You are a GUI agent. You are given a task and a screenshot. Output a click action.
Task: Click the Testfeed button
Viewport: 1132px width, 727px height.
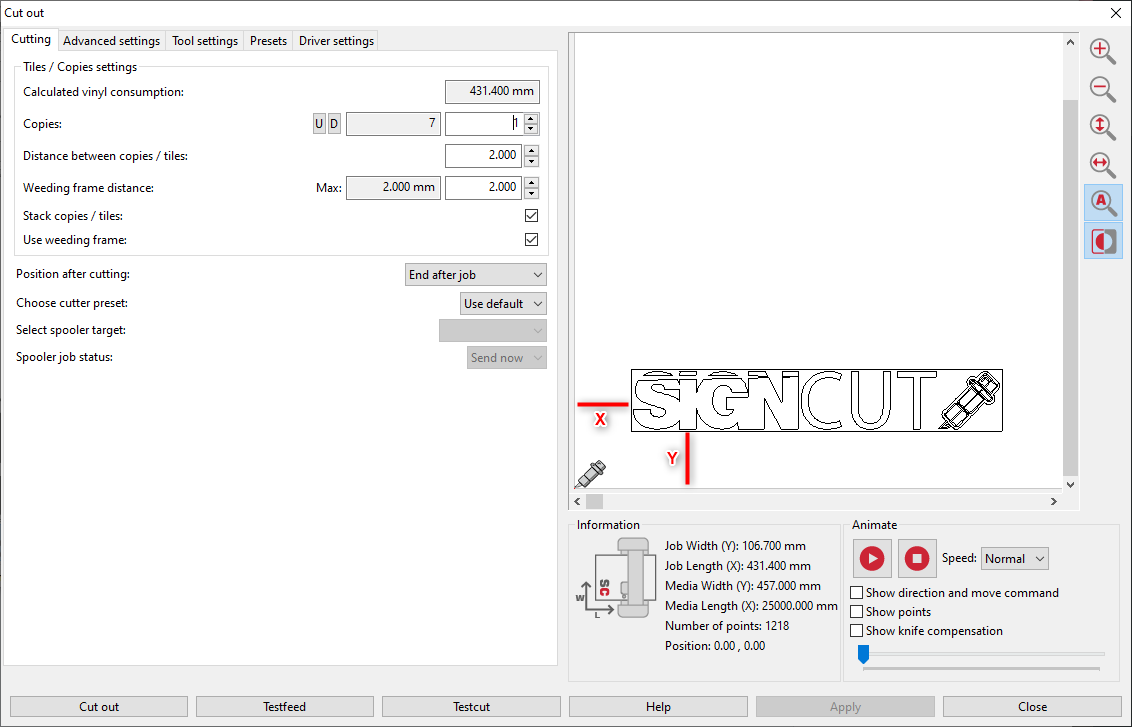pyautogui.click(x=284, y=707)
